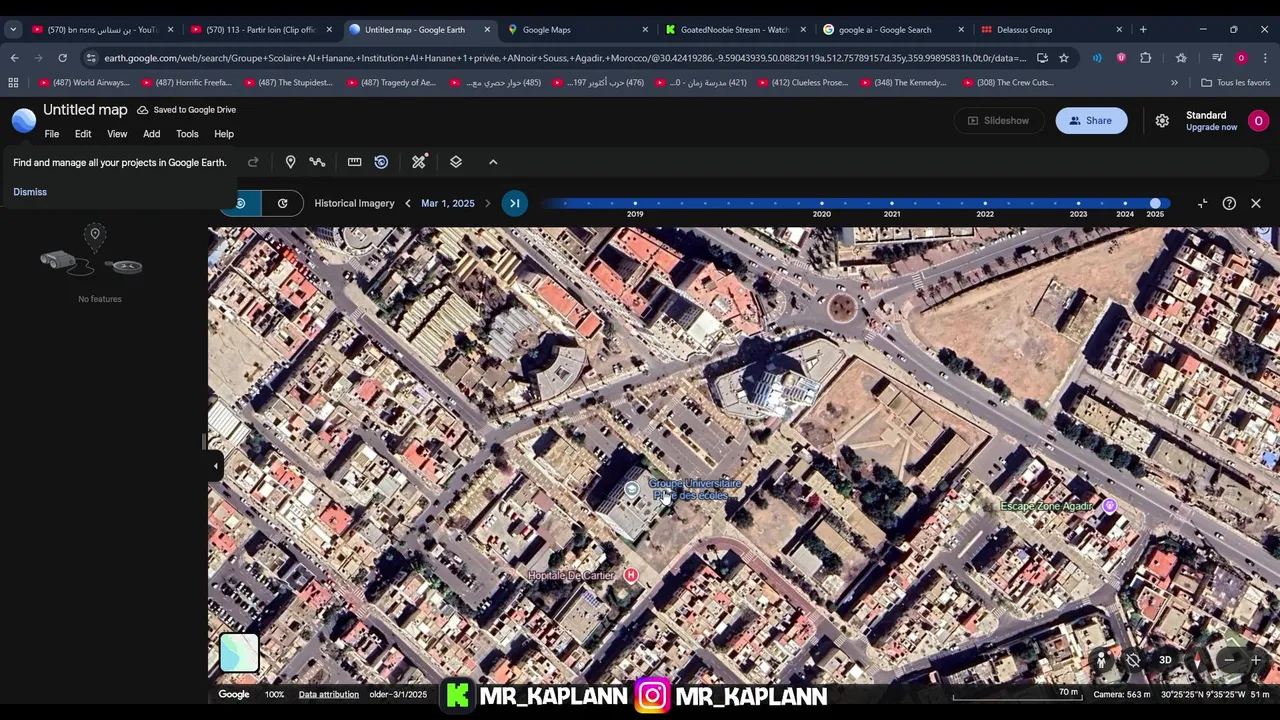This screenshot has height=720, width=1280.
Task: Go to next imagery date
Action: 488,203
